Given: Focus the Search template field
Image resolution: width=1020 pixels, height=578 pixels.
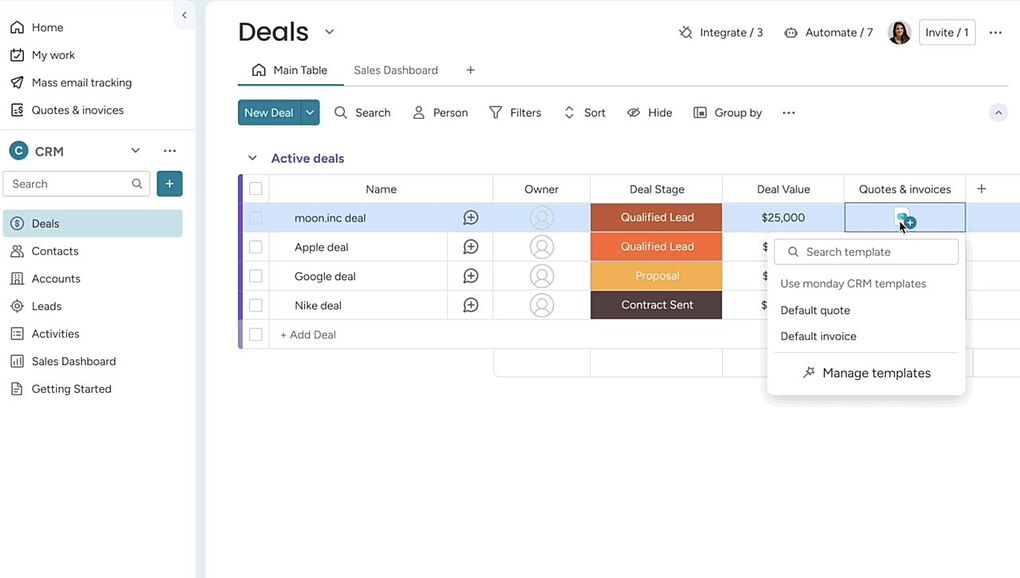Looking at the screenshot, I should pos(866,252).
